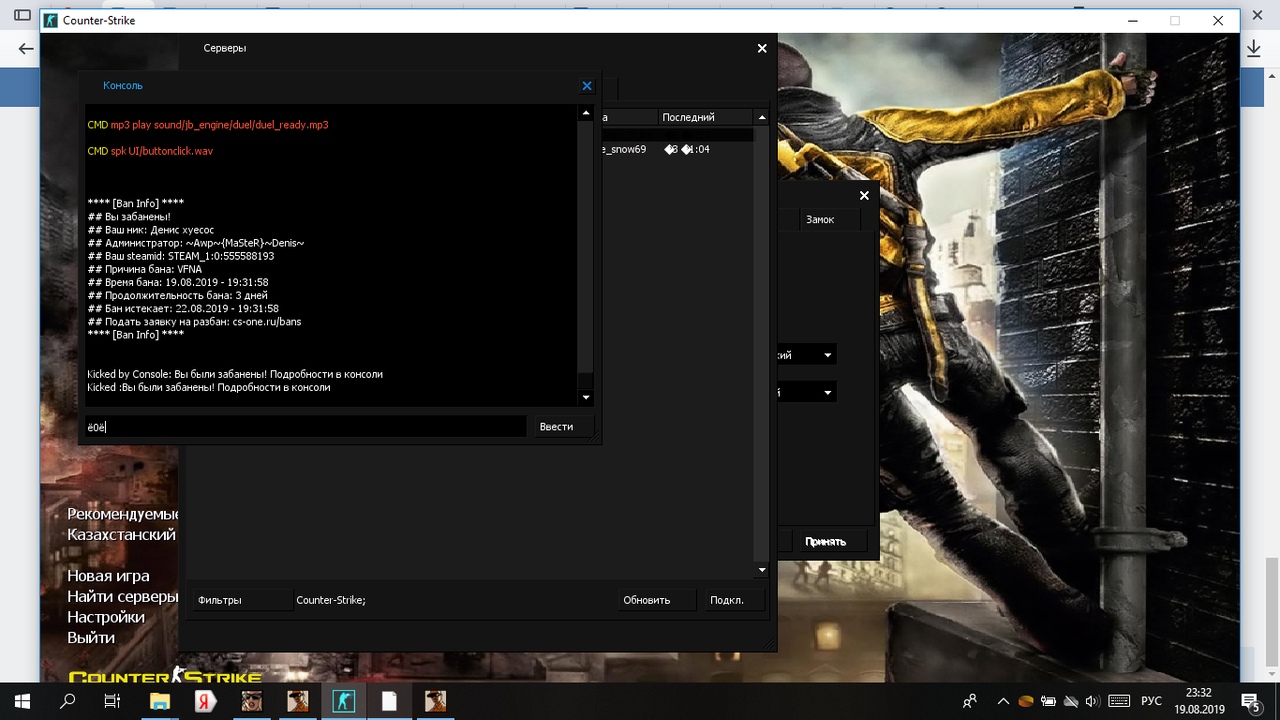The width and height of the screenshot is (1280, 720).
Task: Click the orange tray application icon
Action: coord(1026,701)
